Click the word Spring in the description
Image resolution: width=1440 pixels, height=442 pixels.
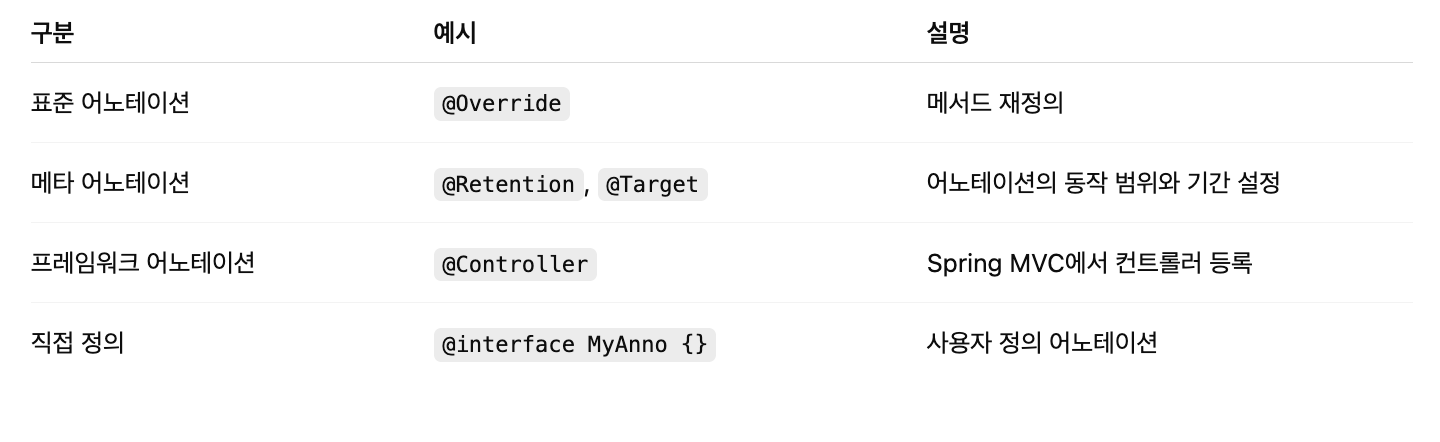[959, 264]
